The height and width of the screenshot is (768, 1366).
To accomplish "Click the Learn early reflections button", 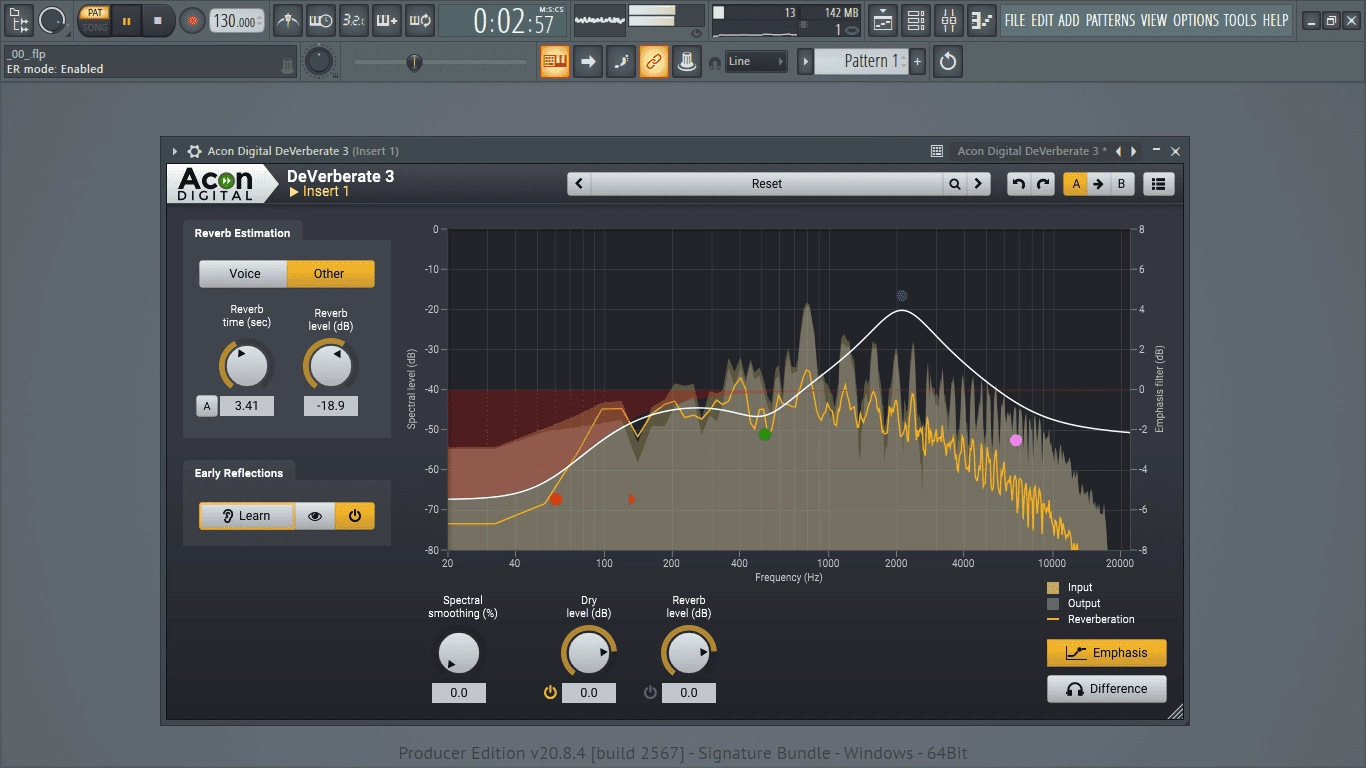I will pyautogui.click(x=247, y=516).
